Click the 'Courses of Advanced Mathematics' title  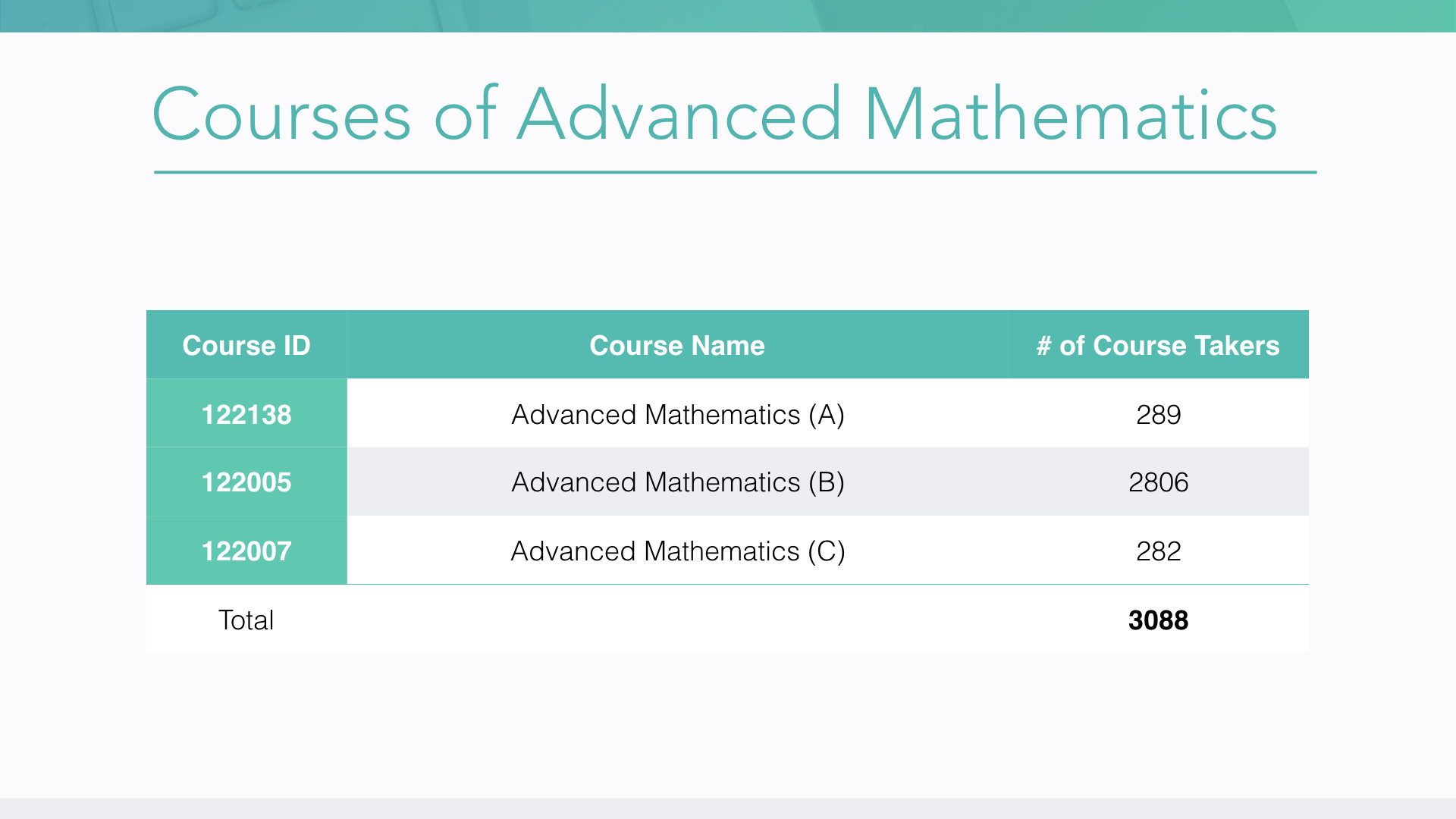(714, 115)
